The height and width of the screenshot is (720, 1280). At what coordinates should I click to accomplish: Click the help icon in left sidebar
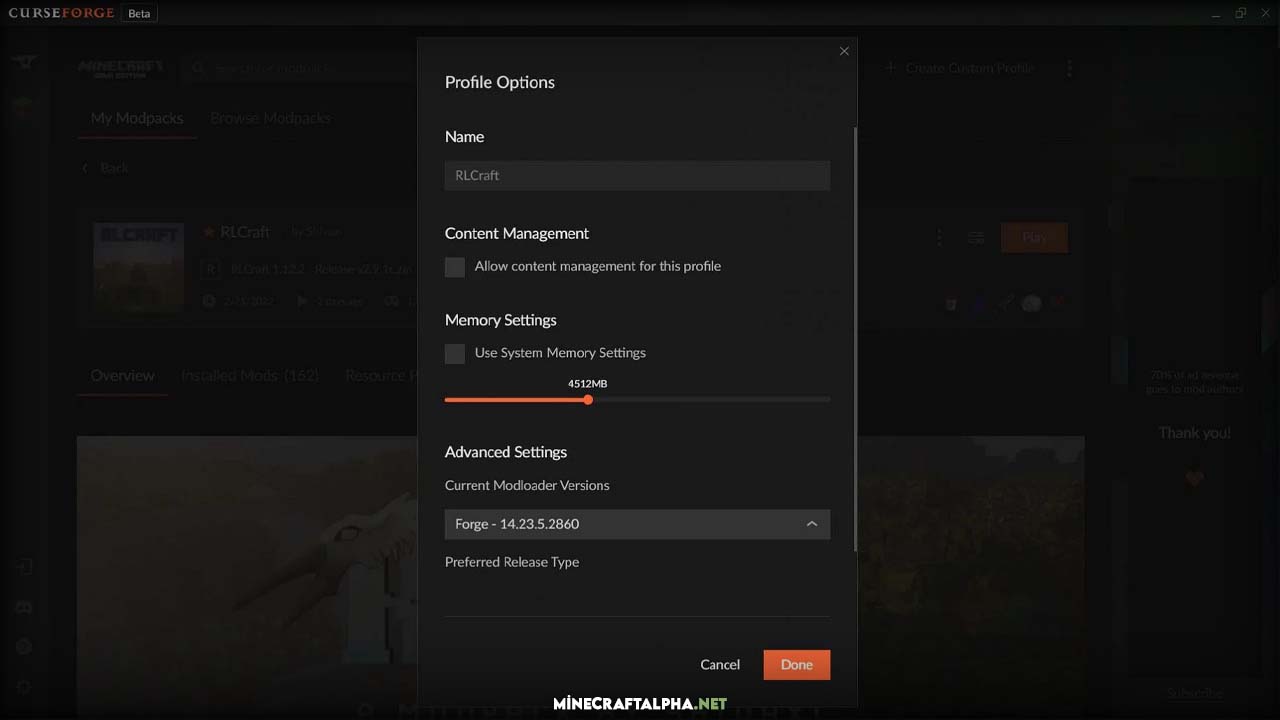click(24, 647)
